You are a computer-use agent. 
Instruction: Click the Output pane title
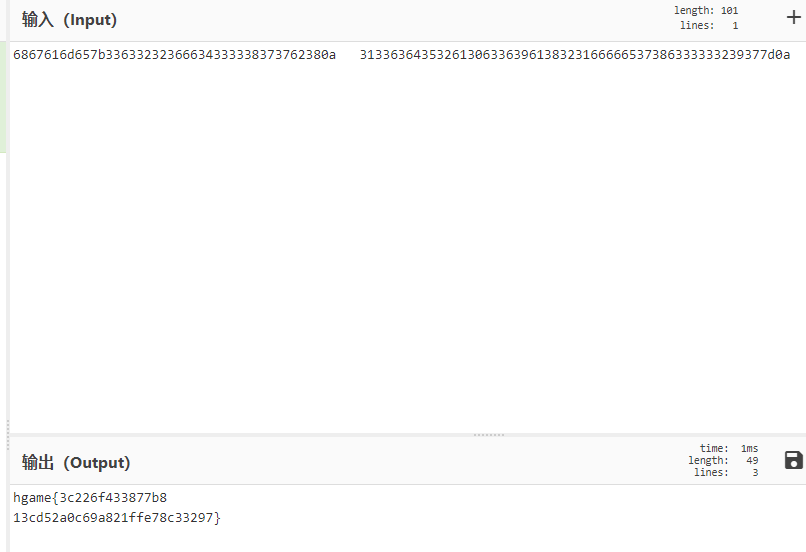(x=76, y=463)
